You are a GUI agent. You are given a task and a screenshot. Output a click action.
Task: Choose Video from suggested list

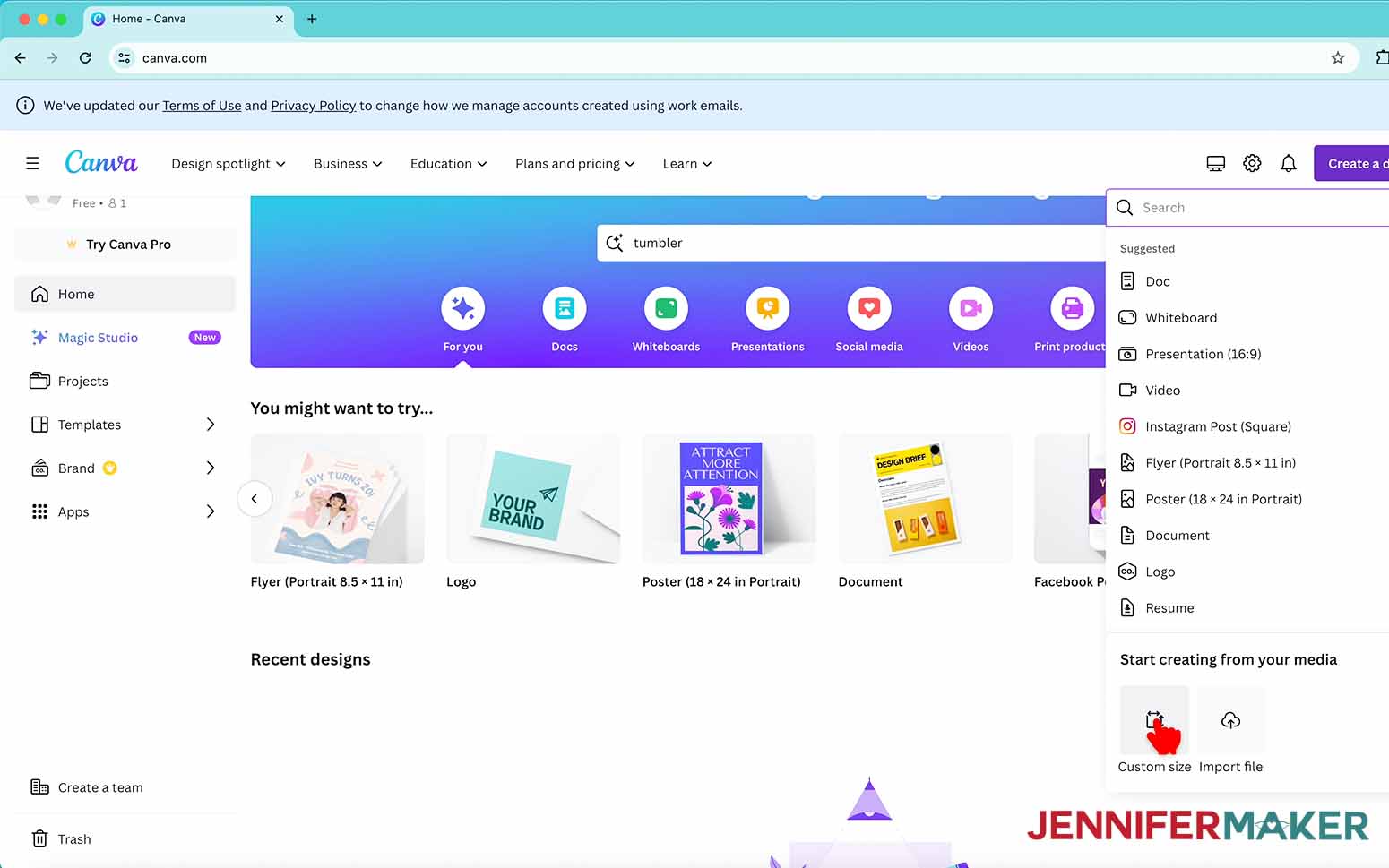(1247, 390)
